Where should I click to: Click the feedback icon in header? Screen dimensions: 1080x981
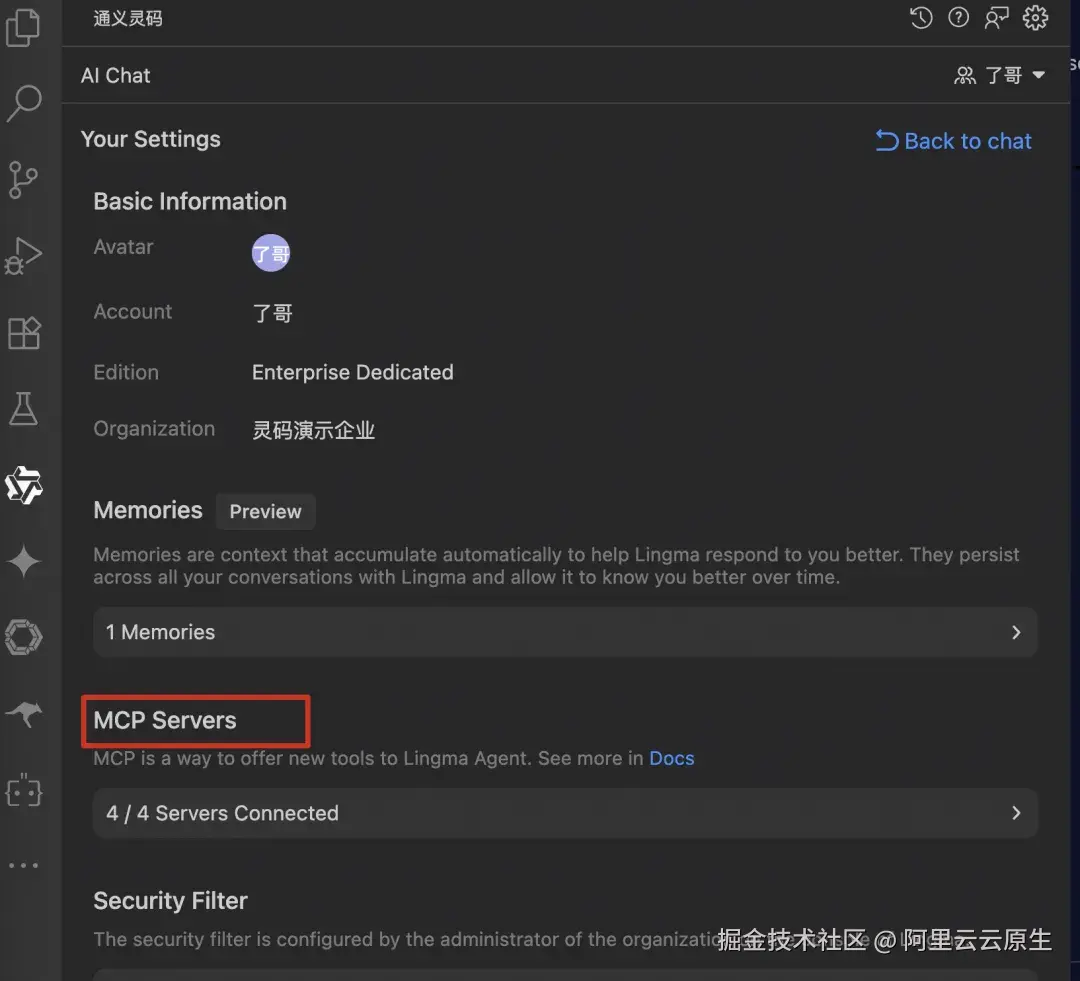[x=996, y=17]
